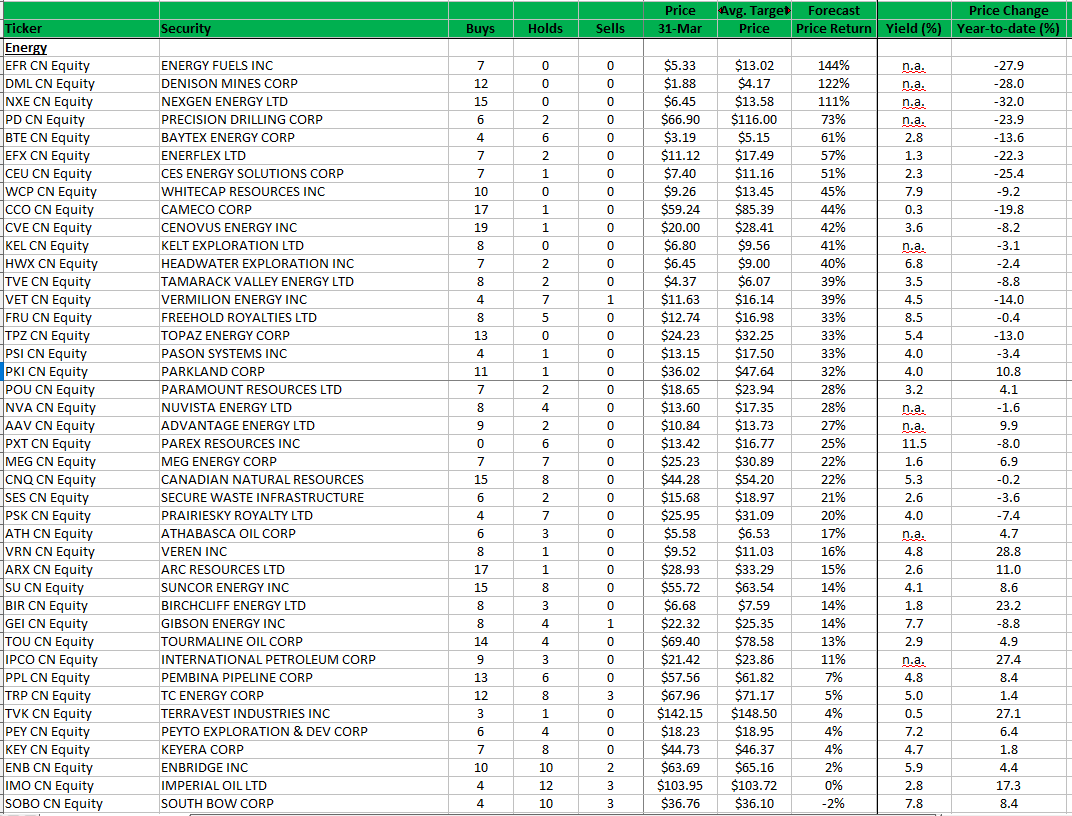This screenshot has width=1072, height=816.
Task: Click the NUVISTA ENERGY LTD cell
Action: click(x=304, y=407)
